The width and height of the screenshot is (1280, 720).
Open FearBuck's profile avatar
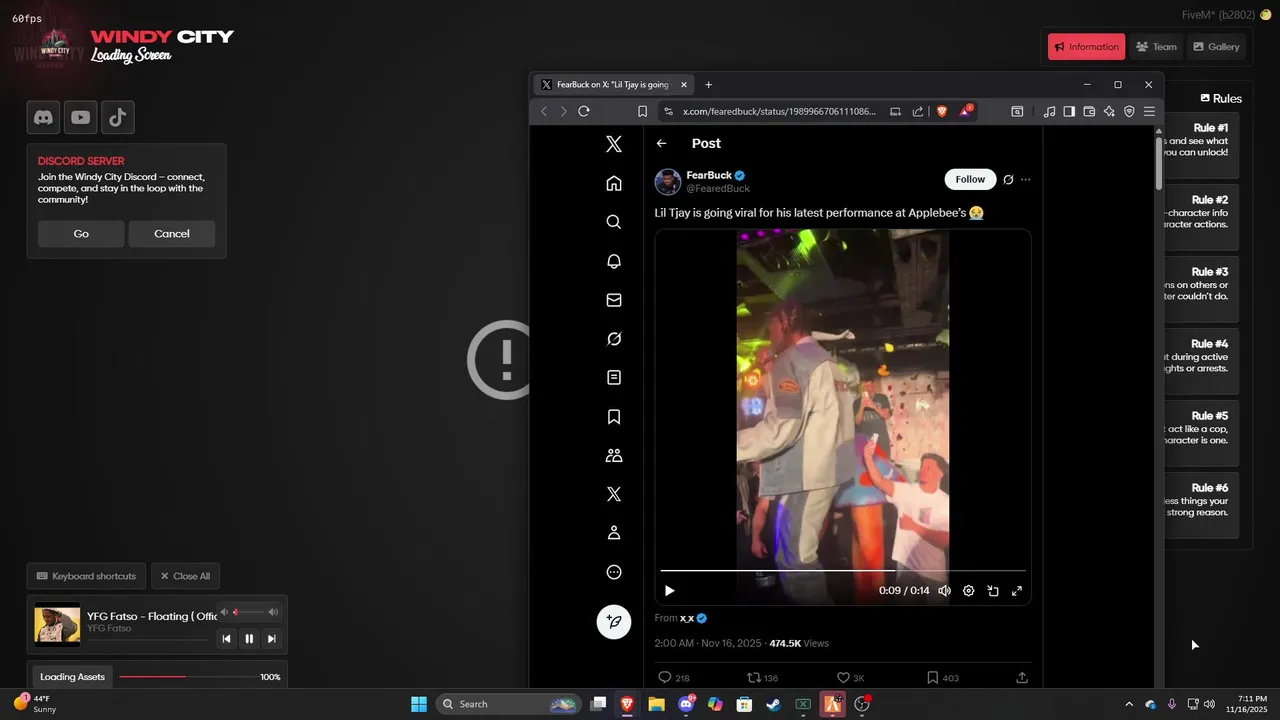click(x=668, y=182)
